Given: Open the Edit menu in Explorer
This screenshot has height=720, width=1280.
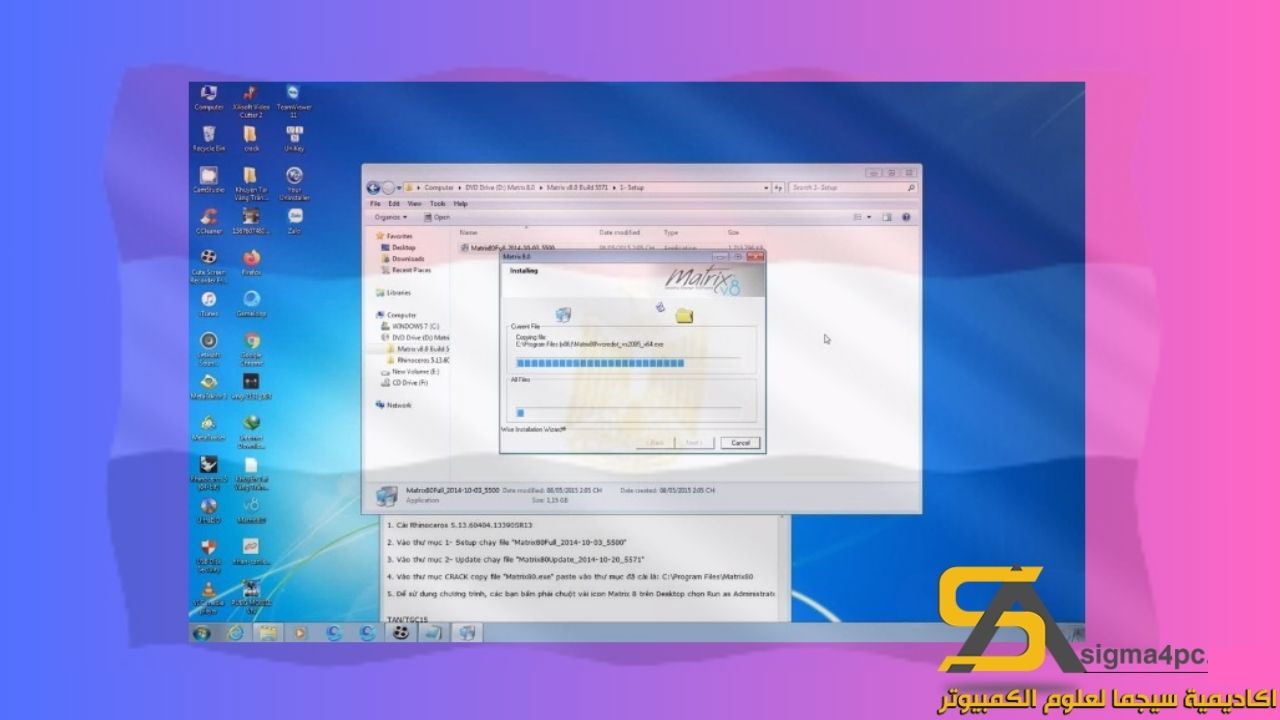Looking at the screenshot, I should 395,204.
